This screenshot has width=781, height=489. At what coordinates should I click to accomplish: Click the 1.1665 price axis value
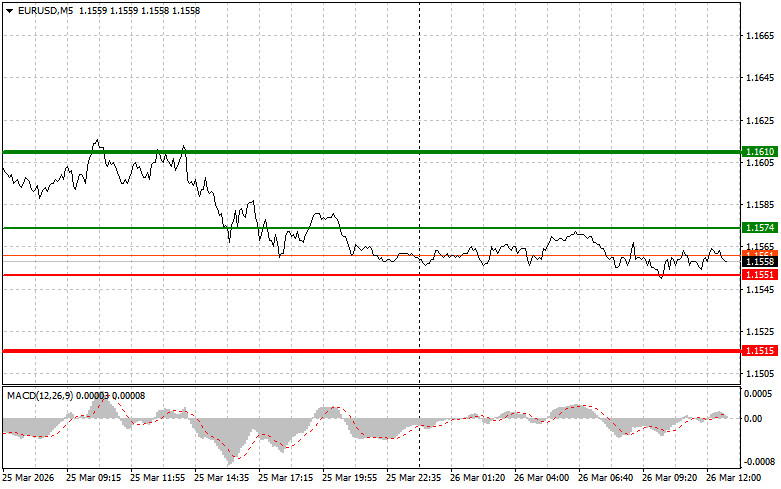click(x=760, y=36)
